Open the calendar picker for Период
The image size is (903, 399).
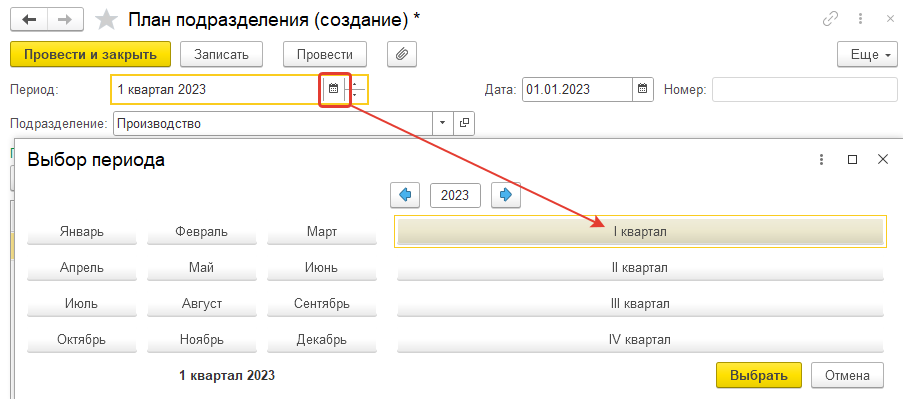(x=333, y=89)
